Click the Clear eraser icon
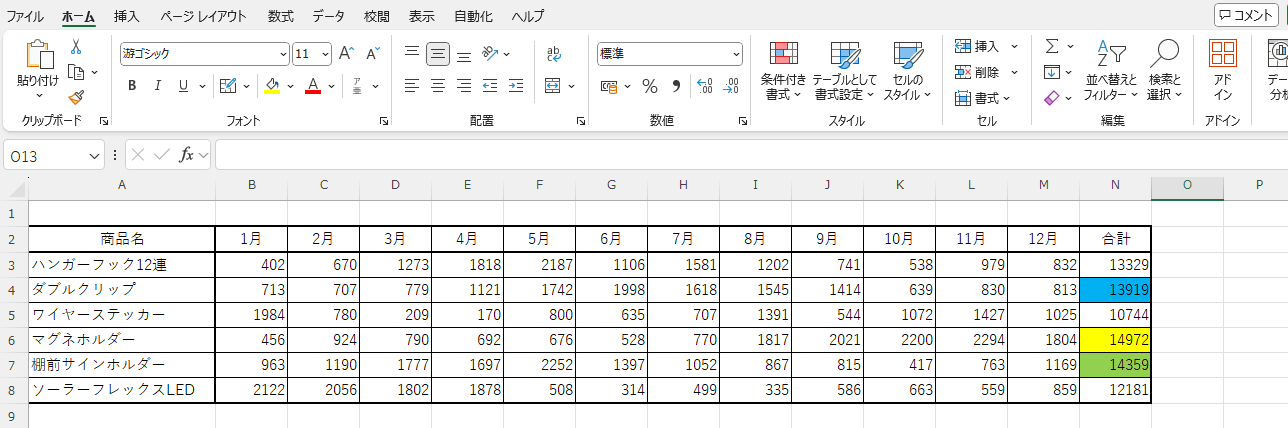 pyautogui.click(x=1052, y=98)
